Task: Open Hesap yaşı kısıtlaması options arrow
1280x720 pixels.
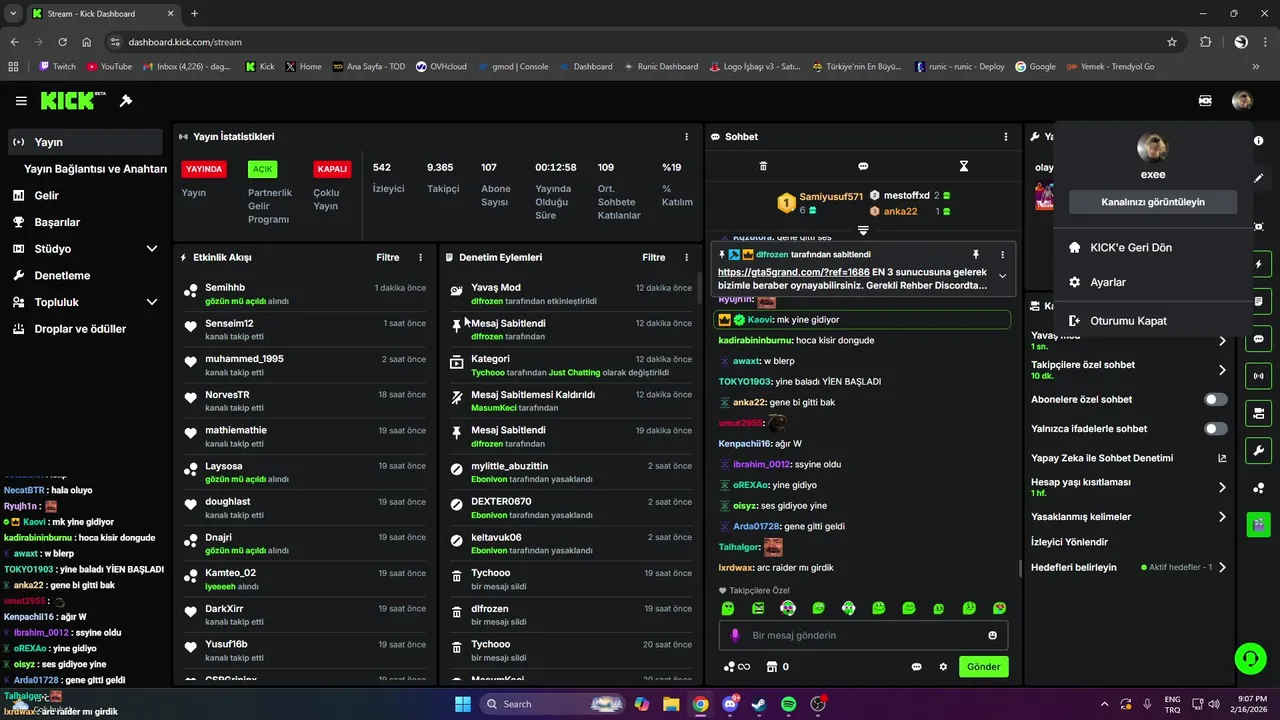Action: (1222, 487)
